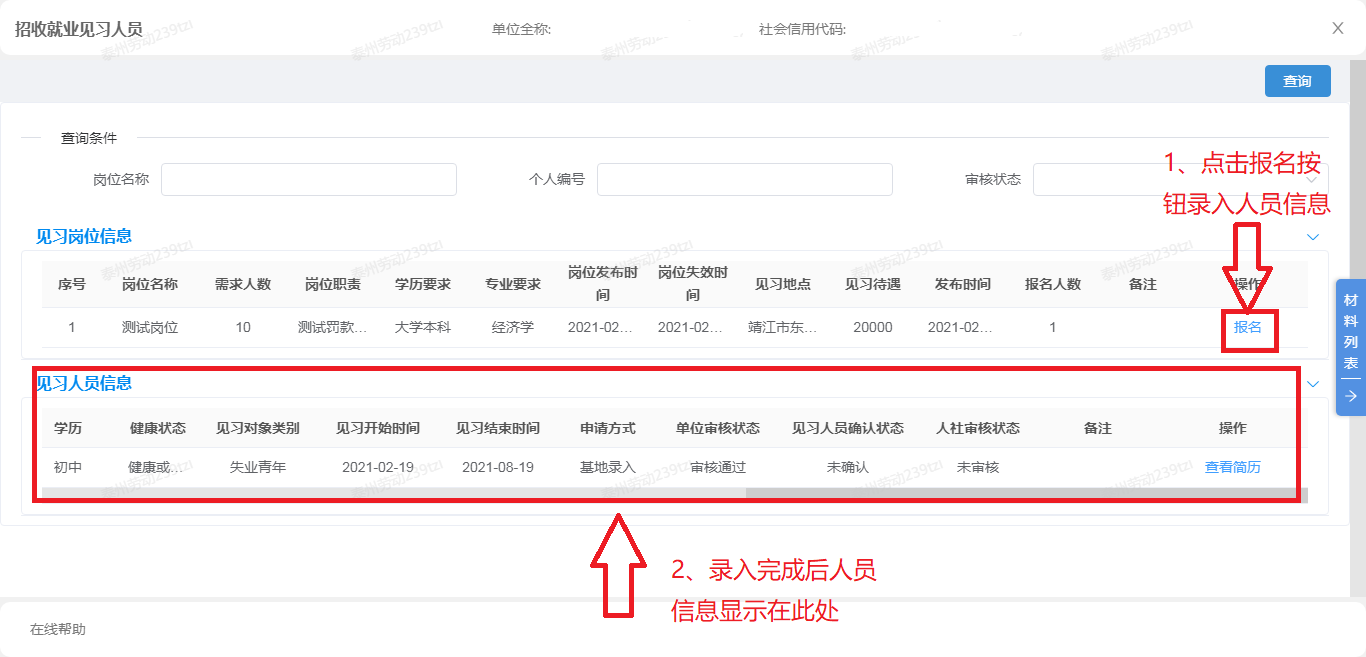Collapse the 见习岗位信息 section chevron
Screen dimensions: 1366x657
(1313, 237)
